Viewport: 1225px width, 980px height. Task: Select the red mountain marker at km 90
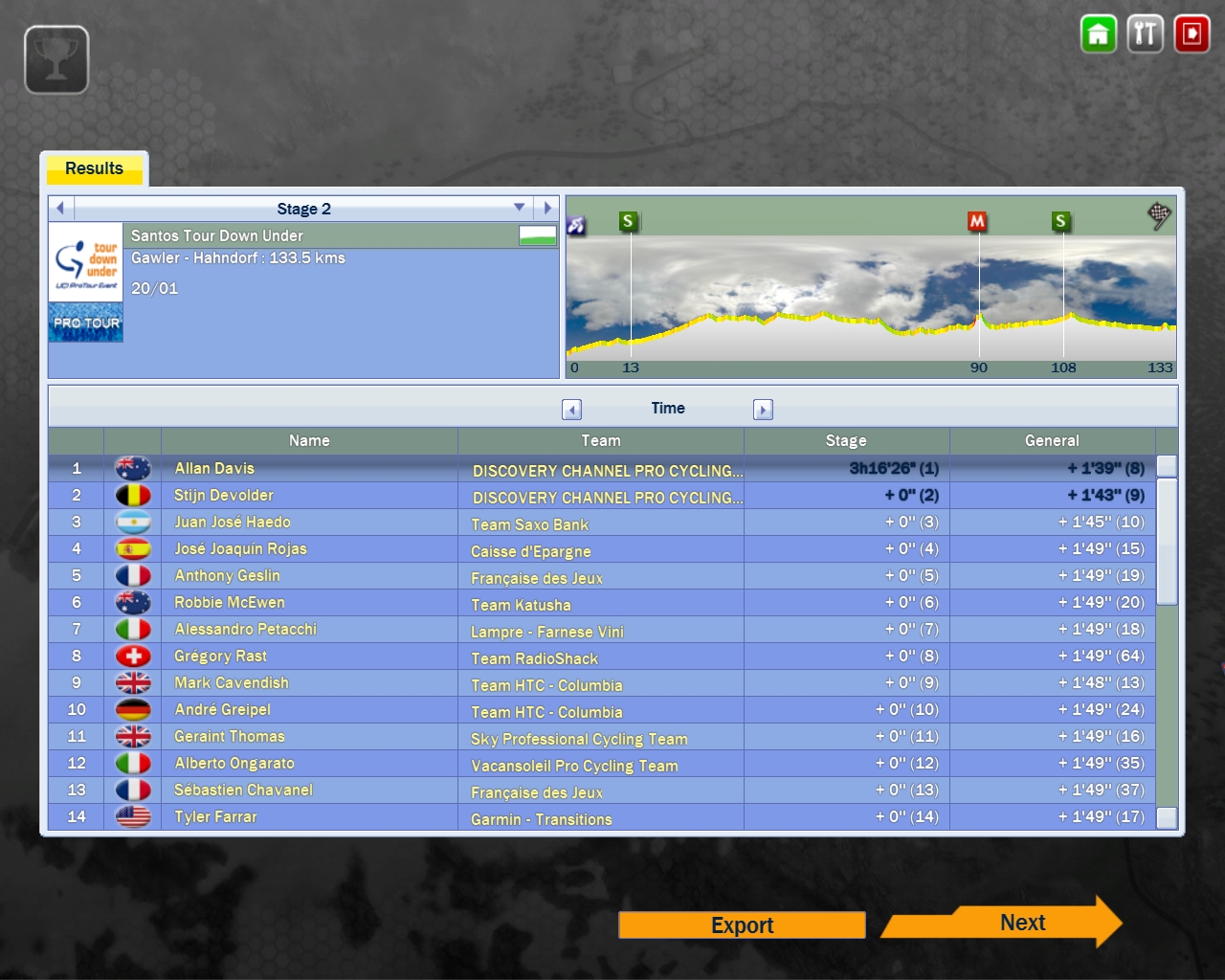tap(976, 221)
